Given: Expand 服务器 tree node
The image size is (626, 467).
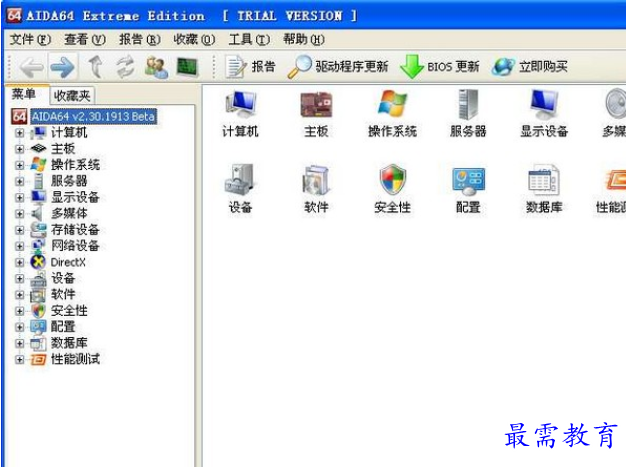Looking at the screenshot, I should point(19,181).
